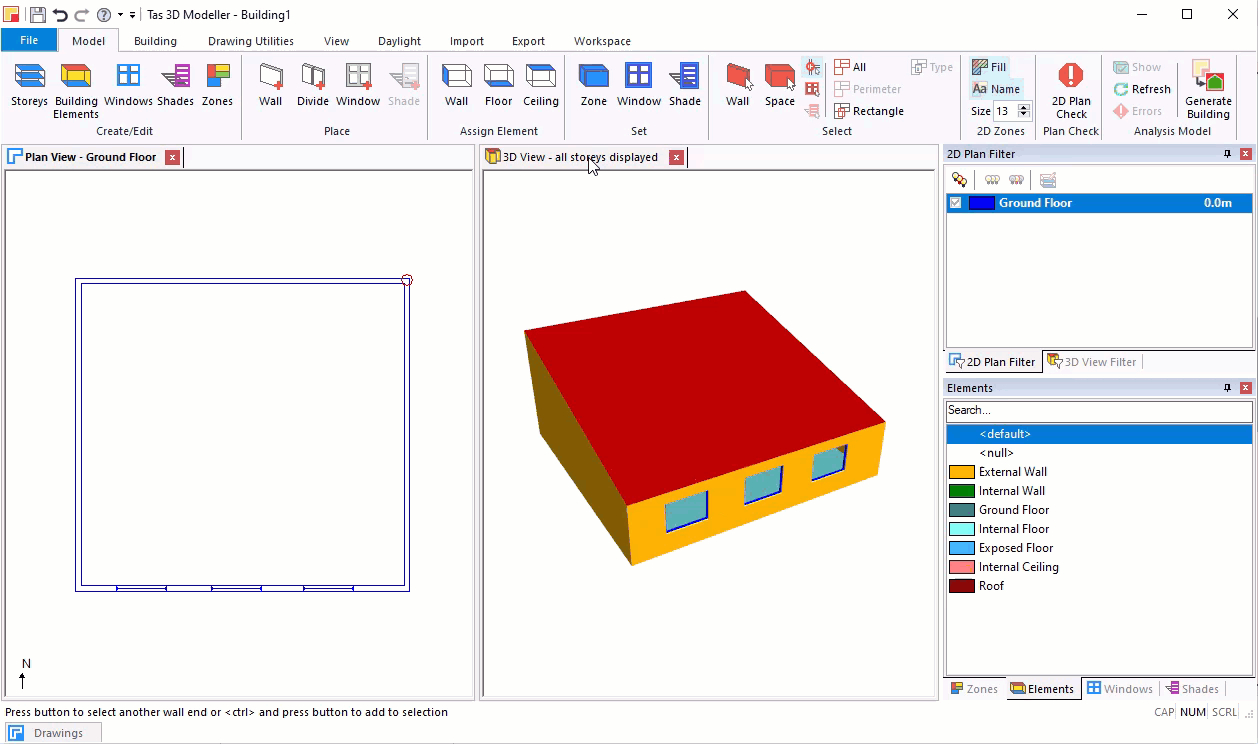Open Windows editor in Create/Edit group
Viewport: 1258px width, 744px height.
[x=128, y=85]
